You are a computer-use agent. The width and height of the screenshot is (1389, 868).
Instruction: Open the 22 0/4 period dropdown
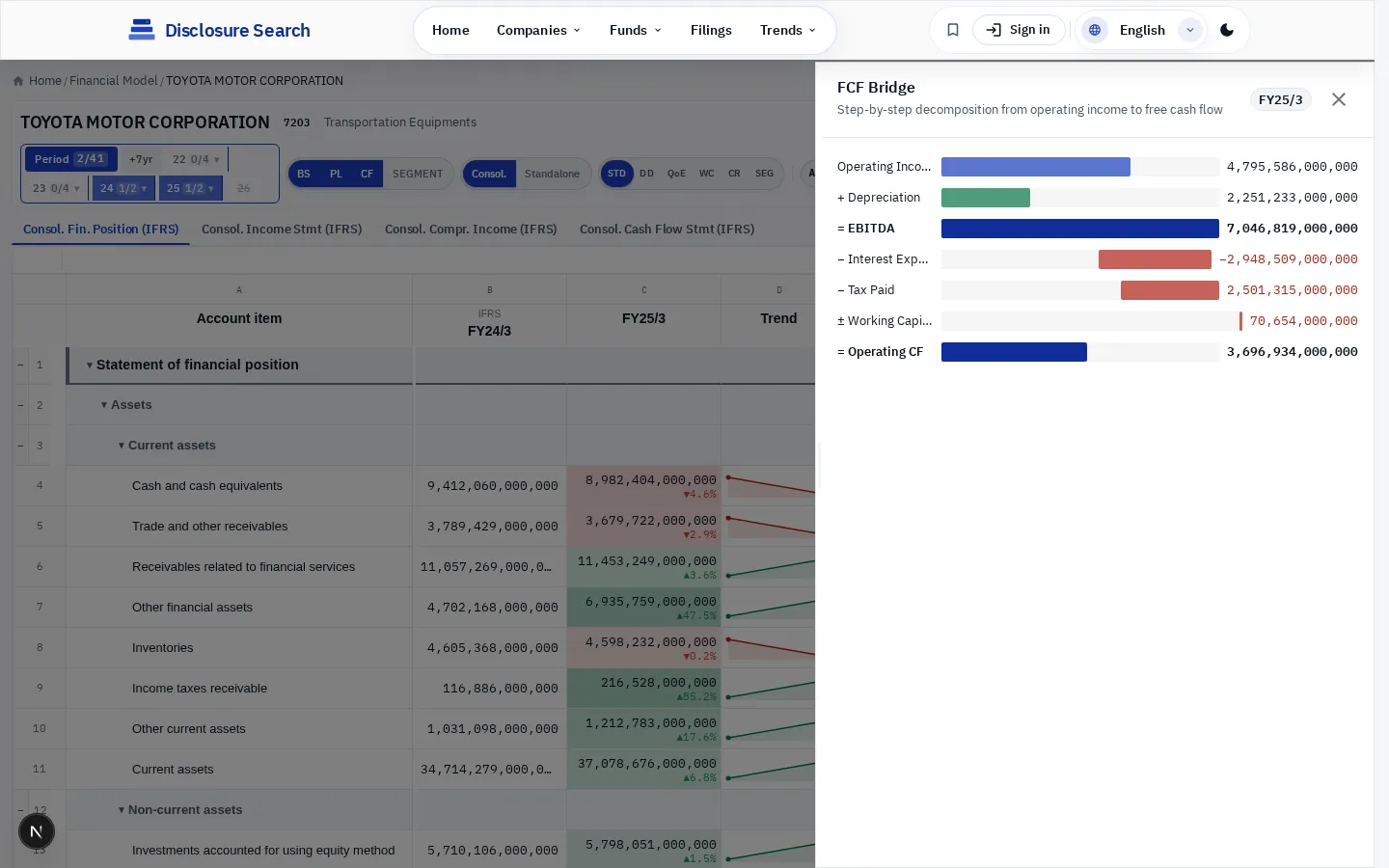[196, 159]
